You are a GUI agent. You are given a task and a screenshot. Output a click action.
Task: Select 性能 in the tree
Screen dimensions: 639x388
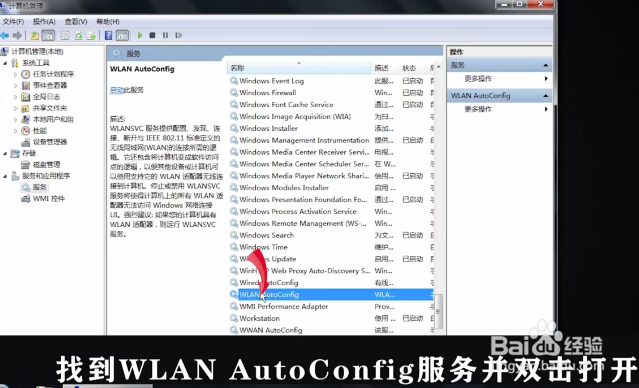40,131
